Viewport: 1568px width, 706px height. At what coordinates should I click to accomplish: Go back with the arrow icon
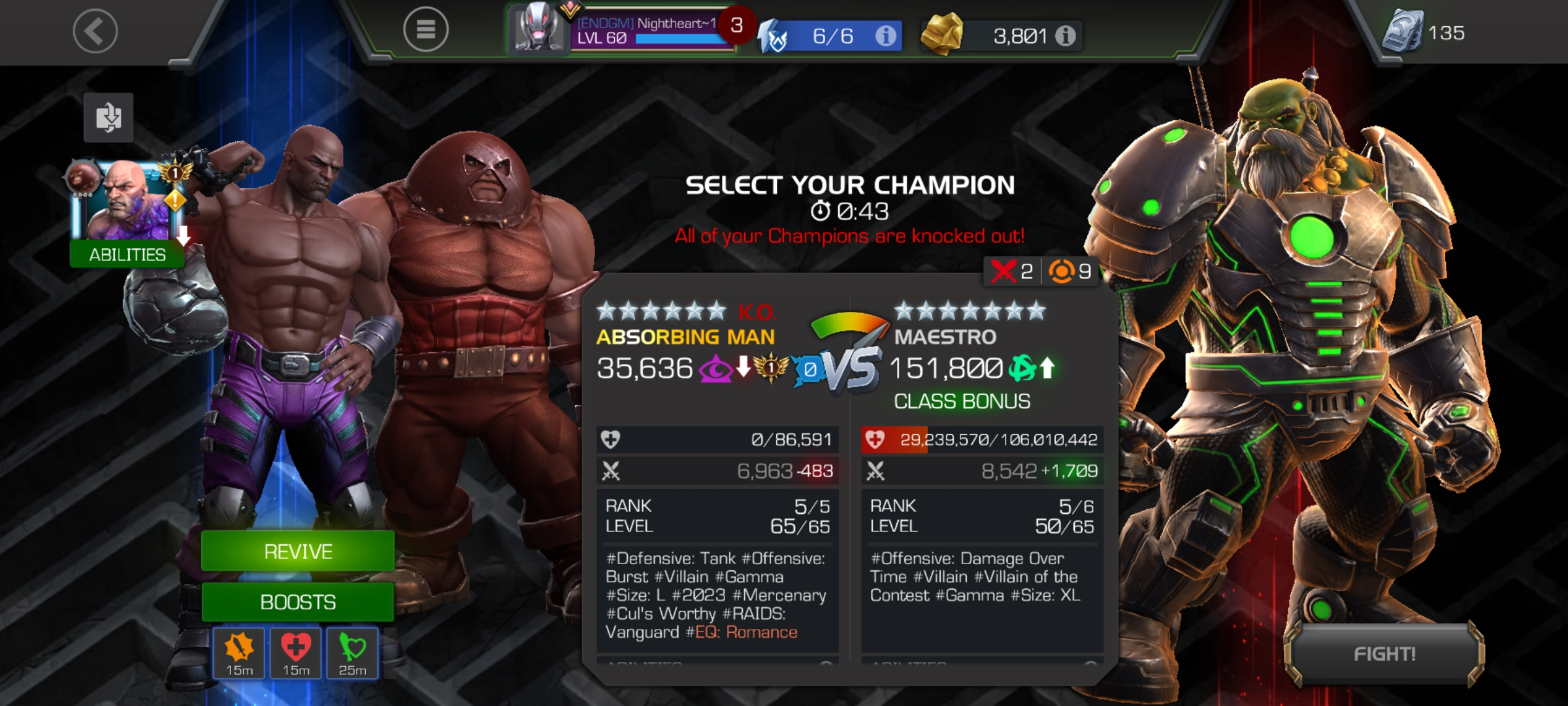coord(95,31)
